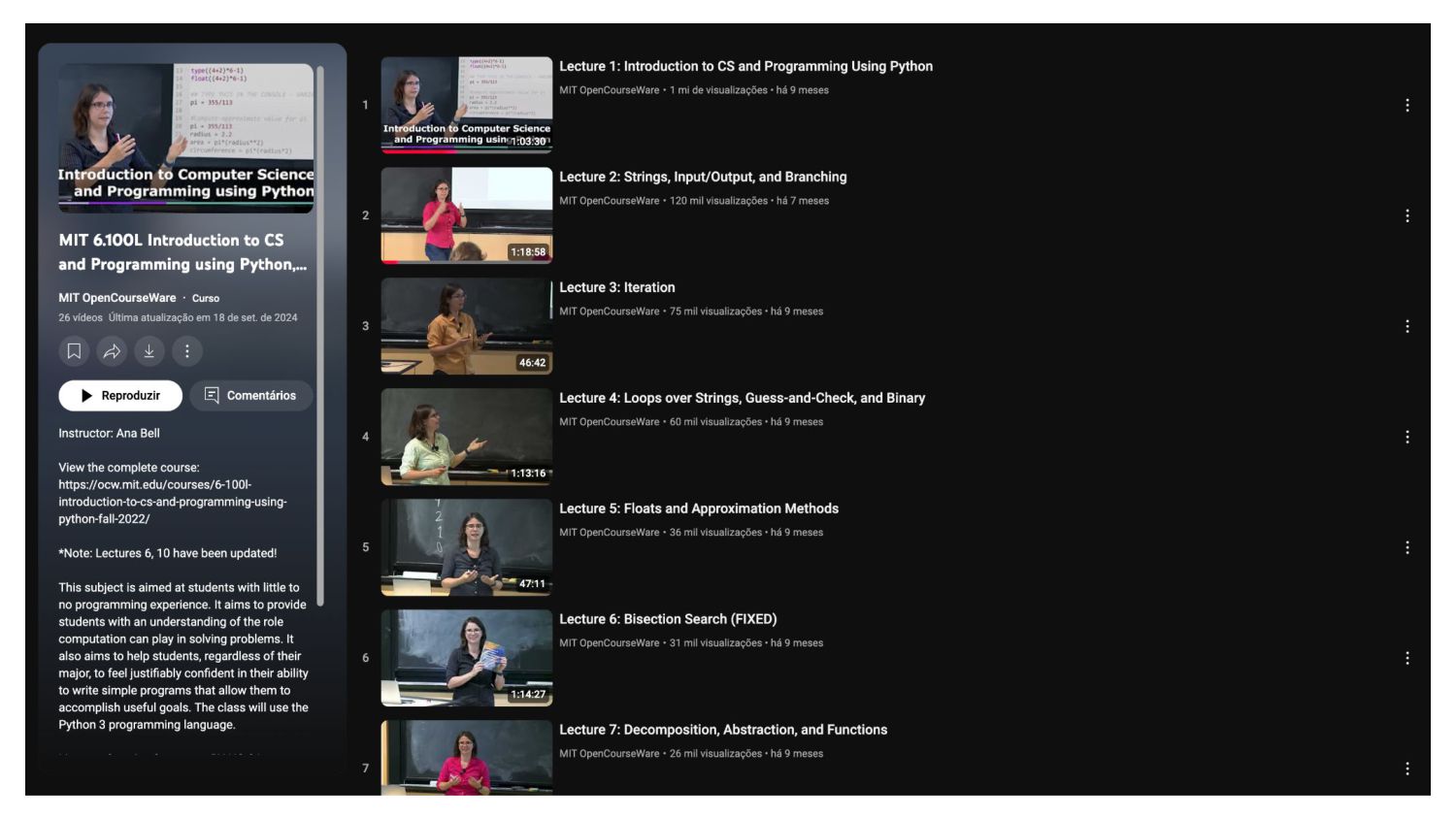Click '26 mil visualizações' under Lecture 7

pyautogui.click(x=715, y=754)
